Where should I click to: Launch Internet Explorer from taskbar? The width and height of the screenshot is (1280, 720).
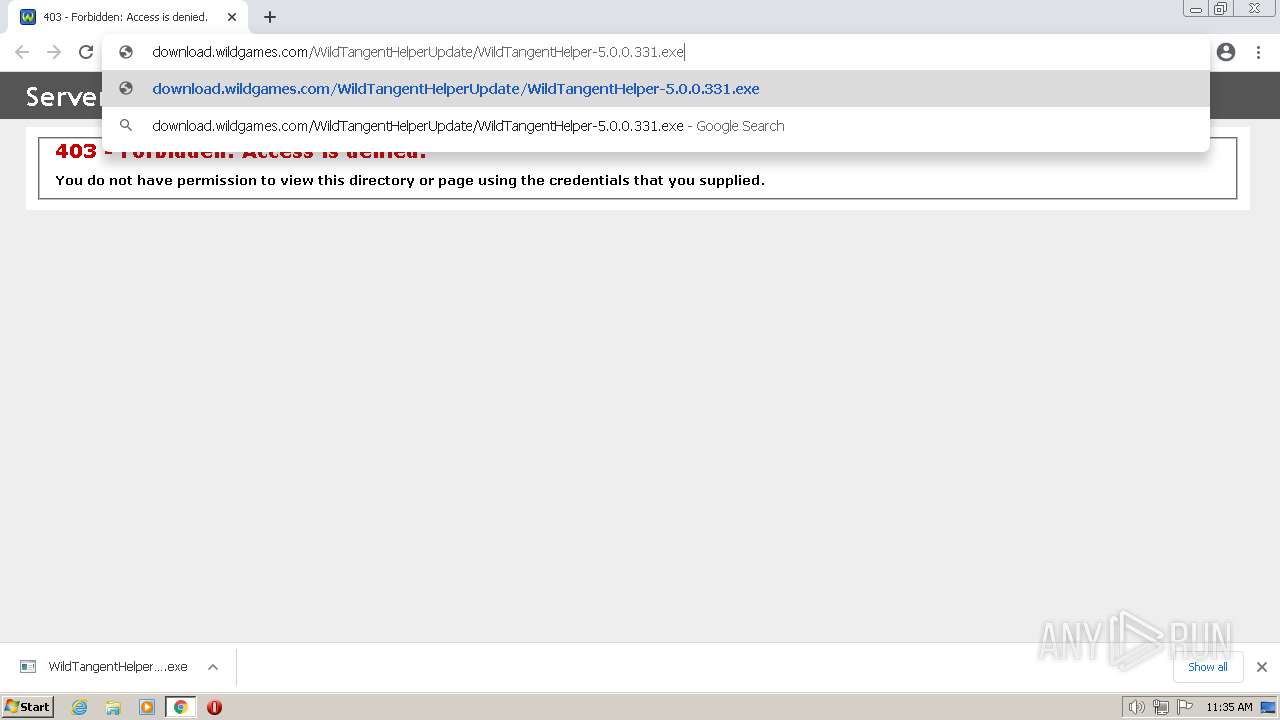(80, 707)
